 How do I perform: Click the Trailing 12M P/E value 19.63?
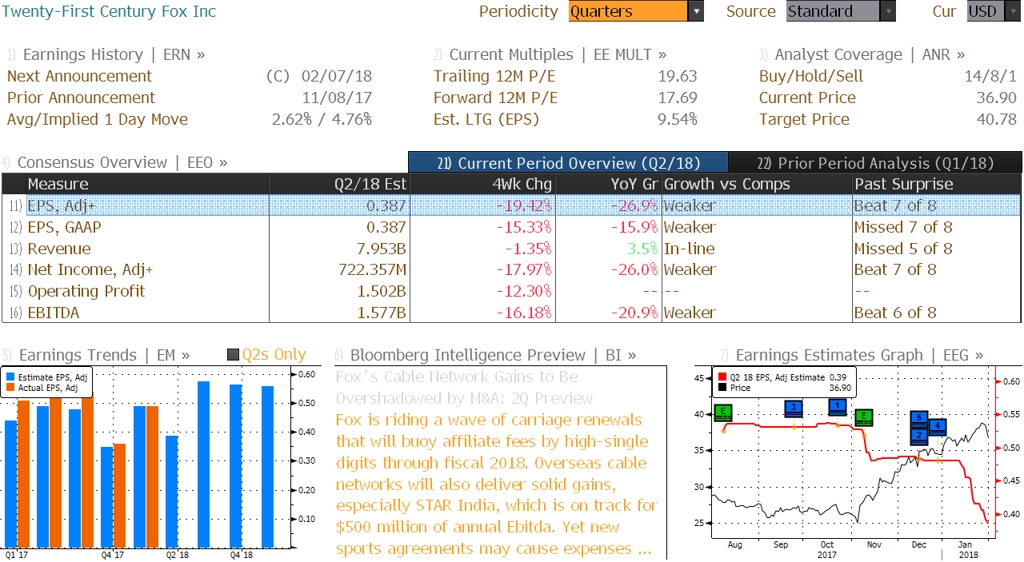(677, 76)
